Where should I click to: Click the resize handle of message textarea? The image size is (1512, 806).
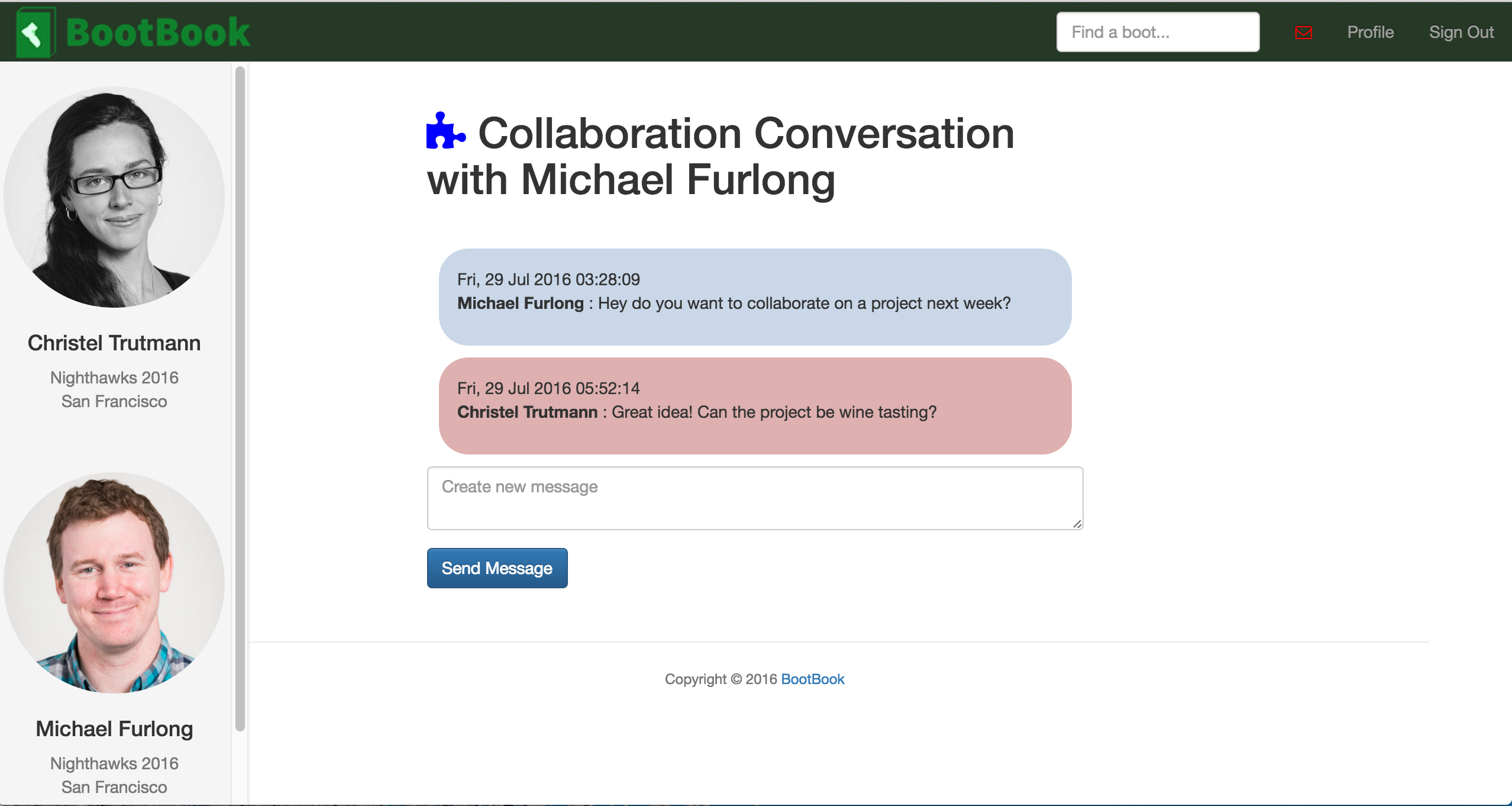click(x=1077, y=524)
